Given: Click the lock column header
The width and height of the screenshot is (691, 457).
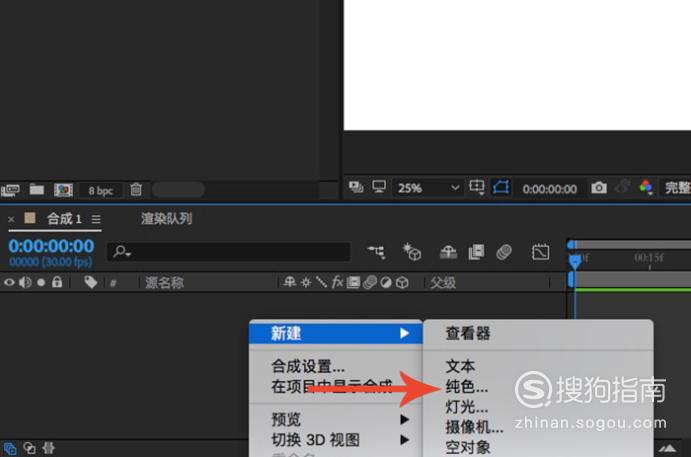Looking at the screenshot, I should click(x=57, y=282).
